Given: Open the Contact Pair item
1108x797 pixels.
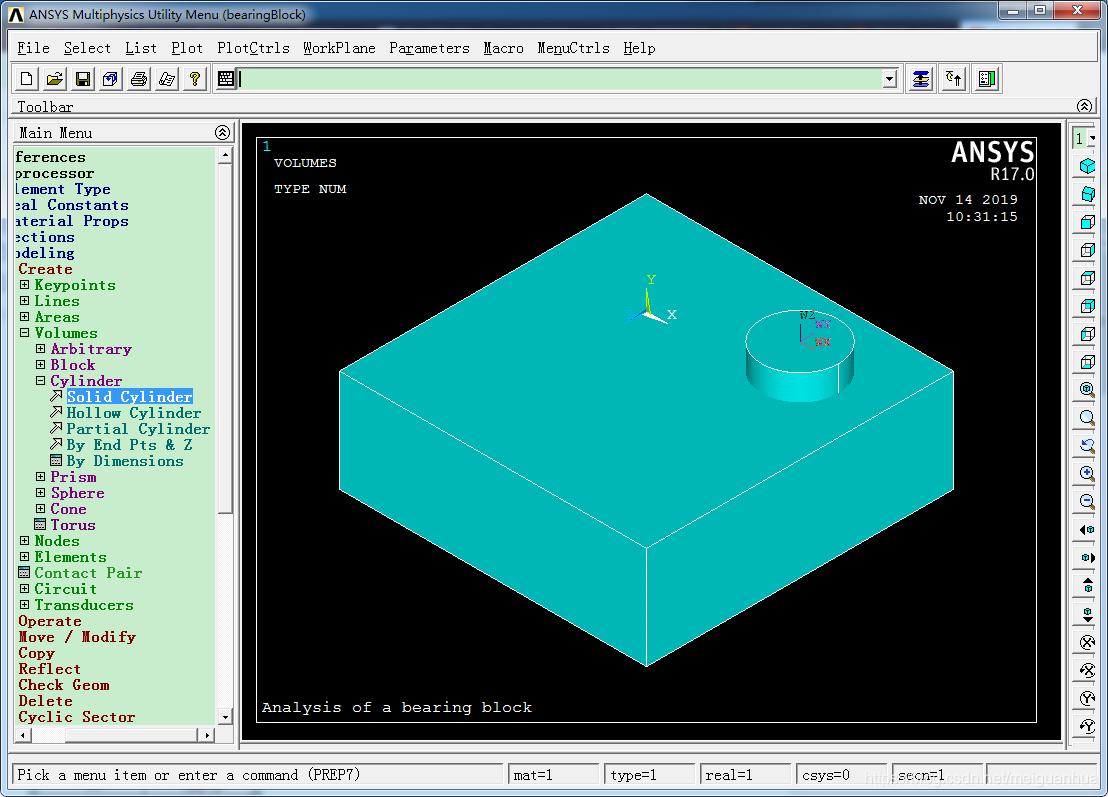Looking at the screenshot, I should 88,573.
